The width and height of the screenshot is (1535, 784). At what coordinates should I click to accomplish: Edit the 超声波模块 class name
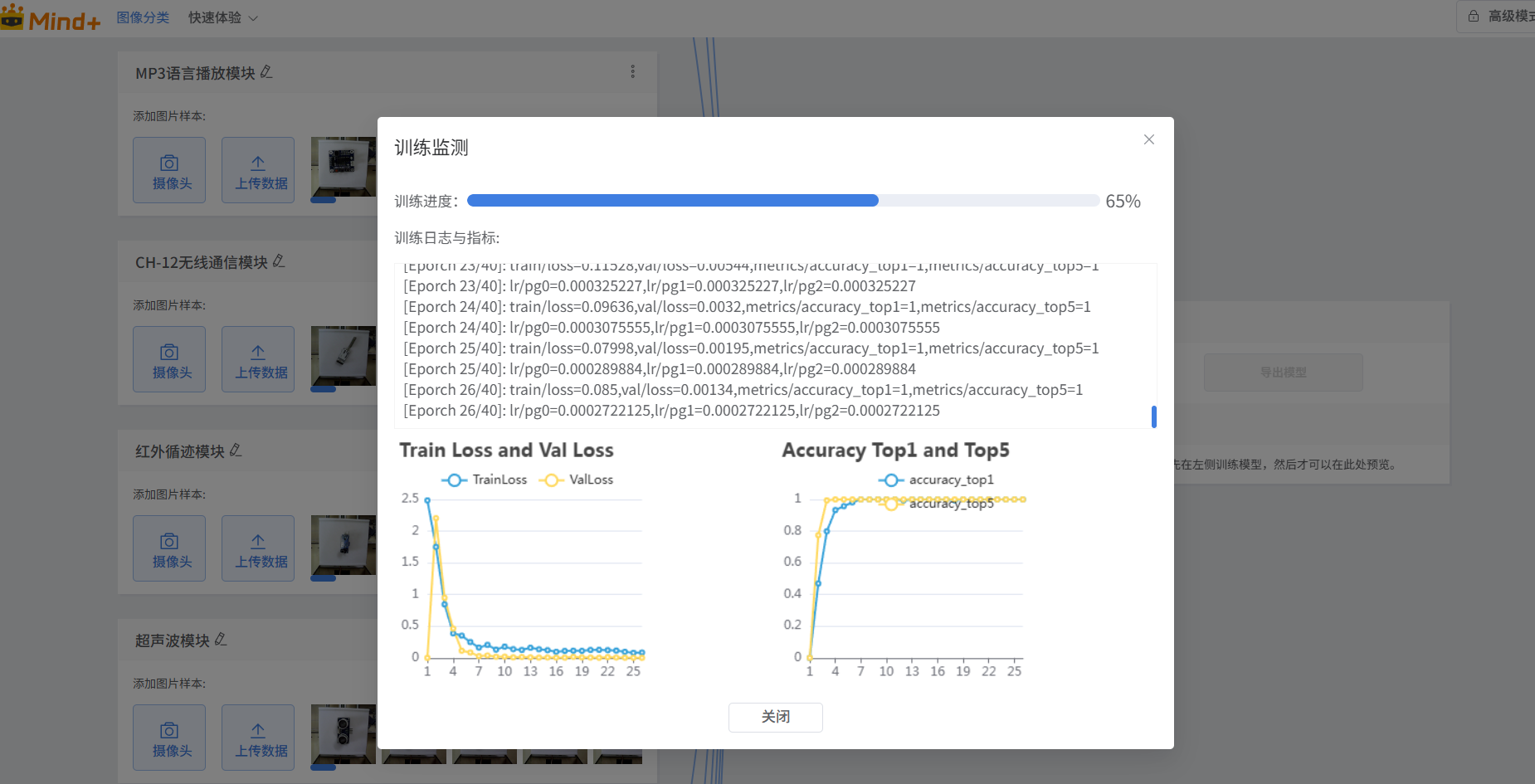(x=221, y=640)
